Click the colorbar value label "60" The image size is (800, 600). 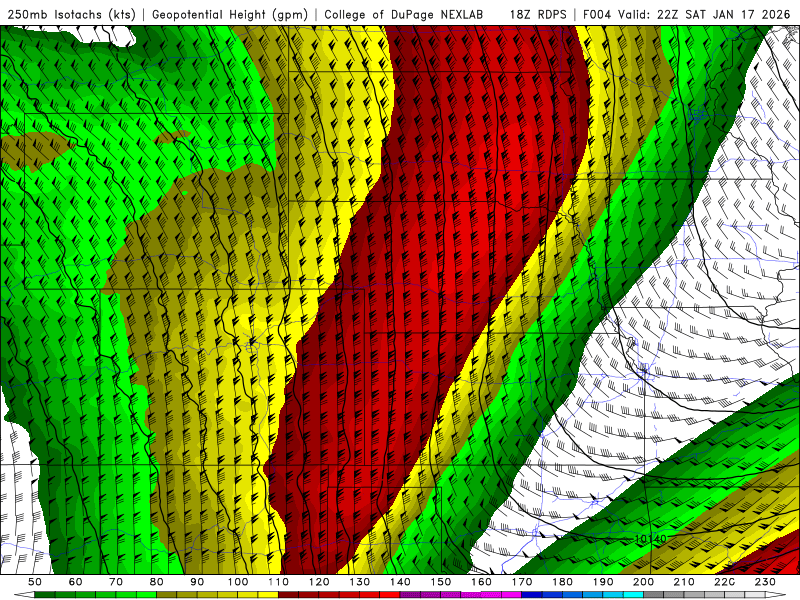click(75, 582)
